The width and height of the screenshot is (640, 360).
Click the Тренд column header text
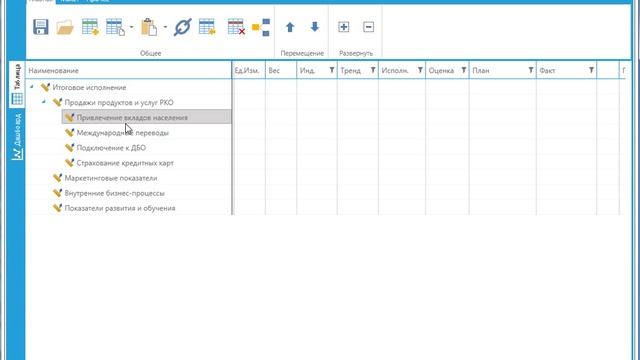351,71
